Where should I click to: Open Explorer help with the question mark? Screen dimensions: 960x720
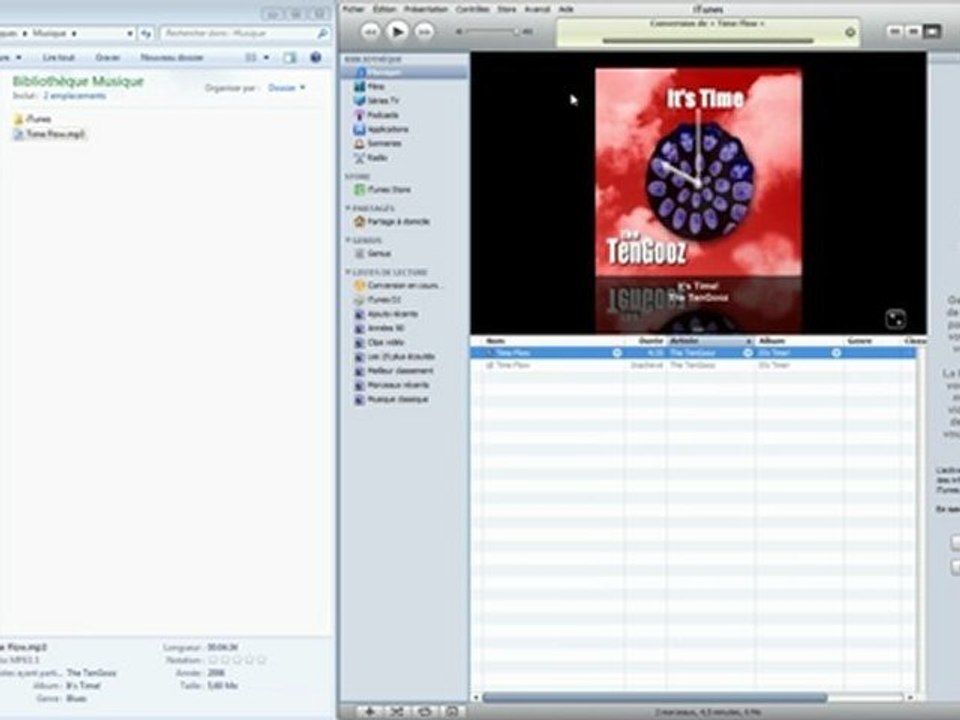coord(316,57)
